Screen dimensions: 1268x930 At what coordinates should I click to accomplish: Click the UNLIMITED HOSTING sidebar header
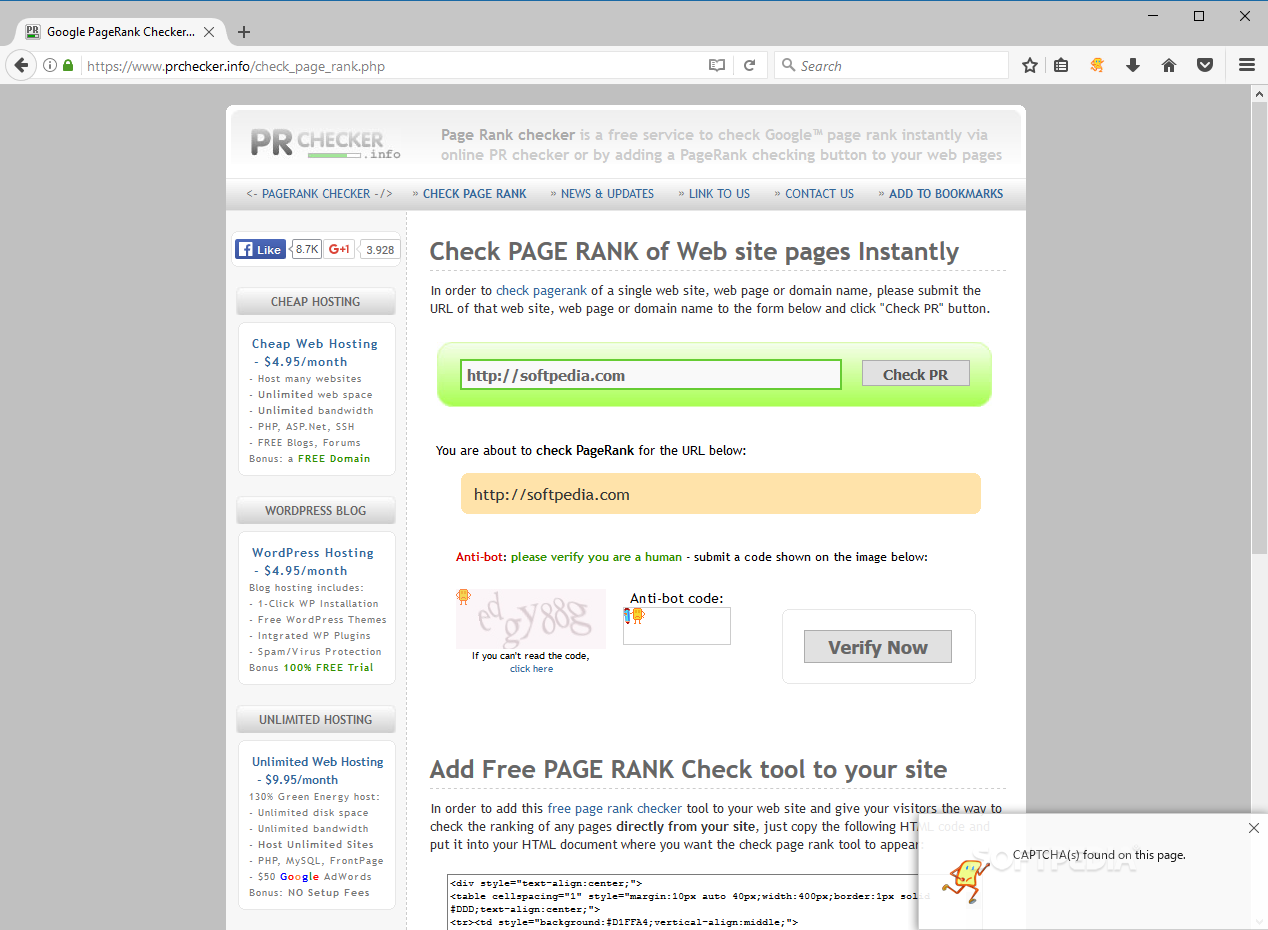316,720
